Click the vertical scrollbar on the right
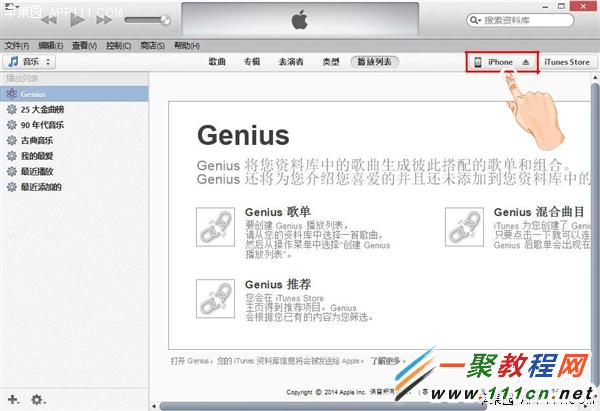 tap(595, 233)
